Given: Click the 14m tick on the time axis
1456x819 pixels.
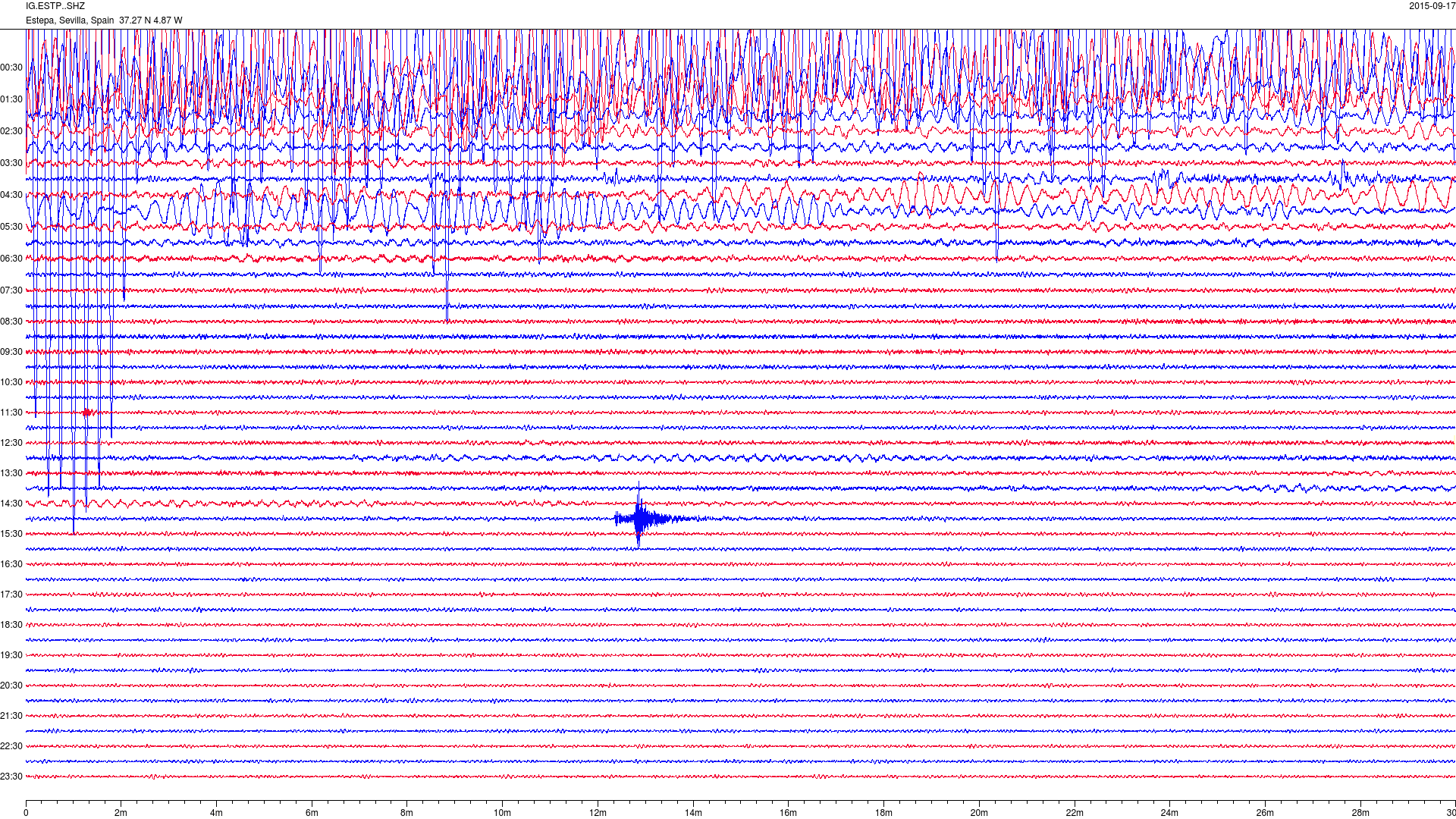Looking at the screenshot, I should pyautogui.click(x=693, y=813).
